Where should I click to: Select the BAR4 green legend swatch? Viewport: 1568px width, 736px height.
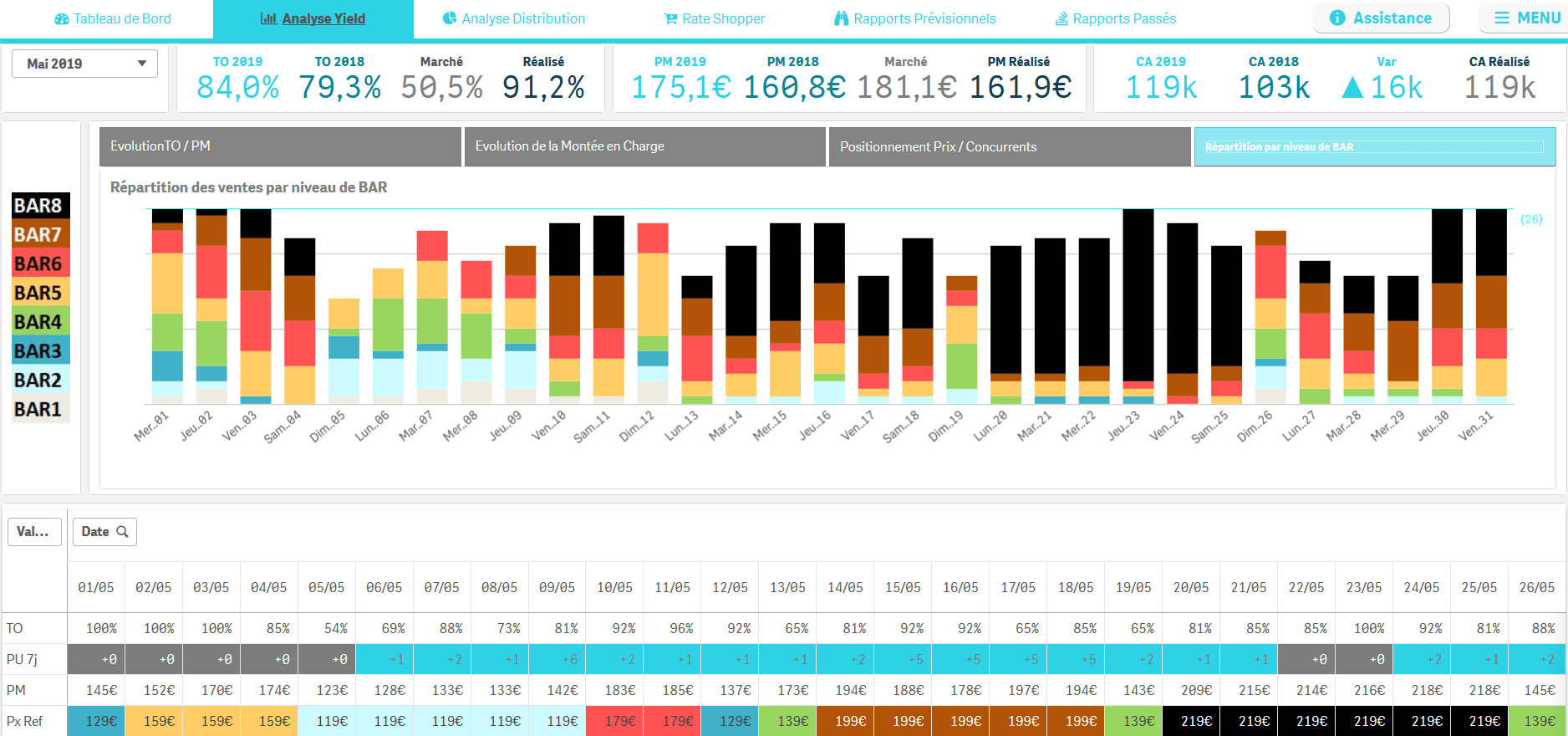point(38,322)
